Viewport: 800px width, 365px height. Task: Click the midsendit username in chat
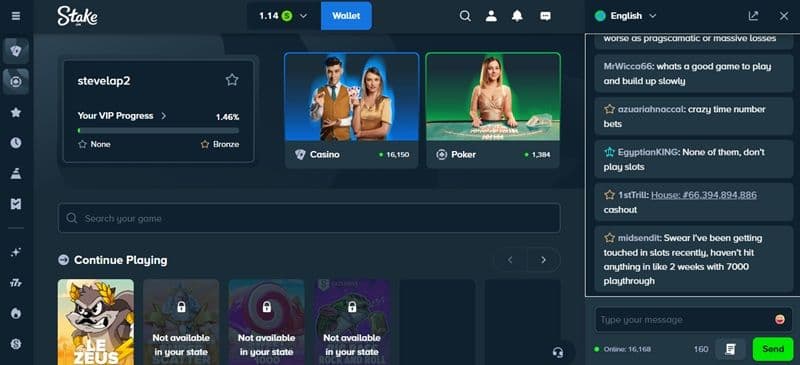pyautogui.click(x=639, y=238)
